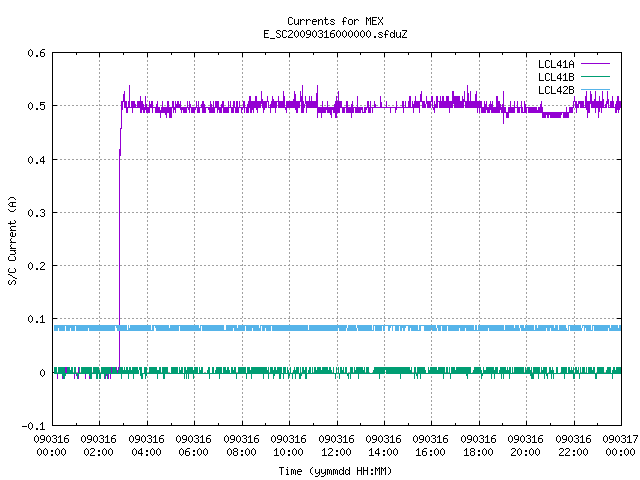Click the x-axis tick label 090316 20:00
The width and height of the screenshot is (640, 480).
coord(526,446)
